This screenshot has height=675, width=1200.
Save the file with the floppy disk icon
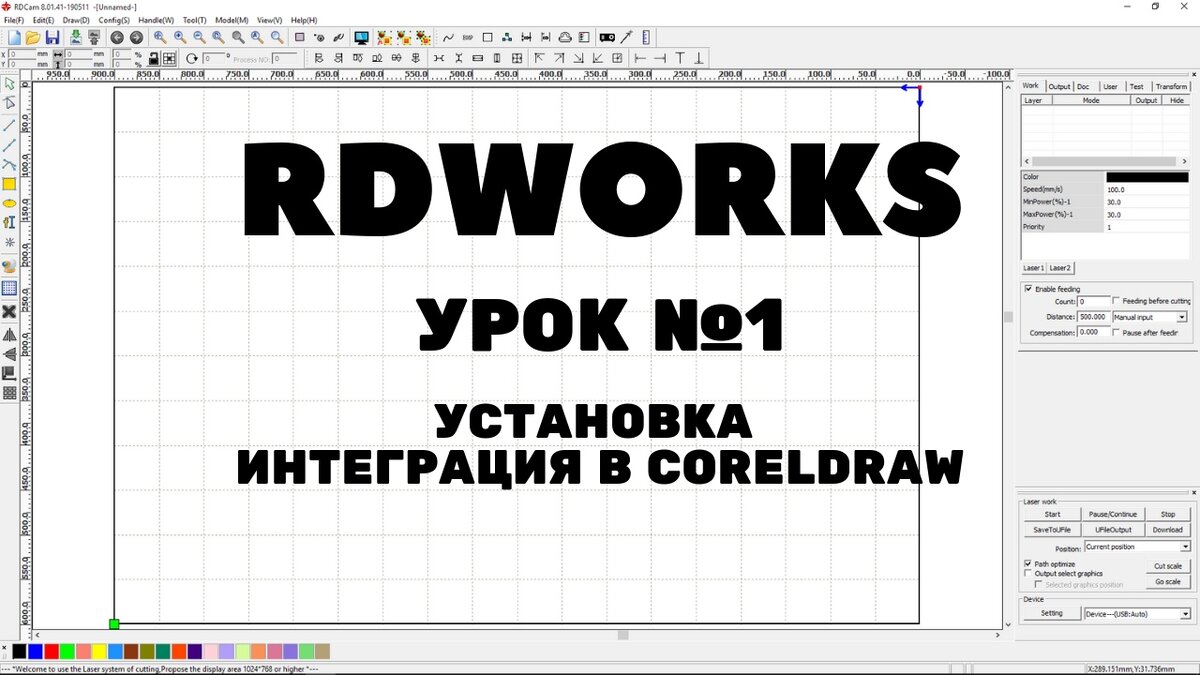pyautogui.click(x=52, y=37)
